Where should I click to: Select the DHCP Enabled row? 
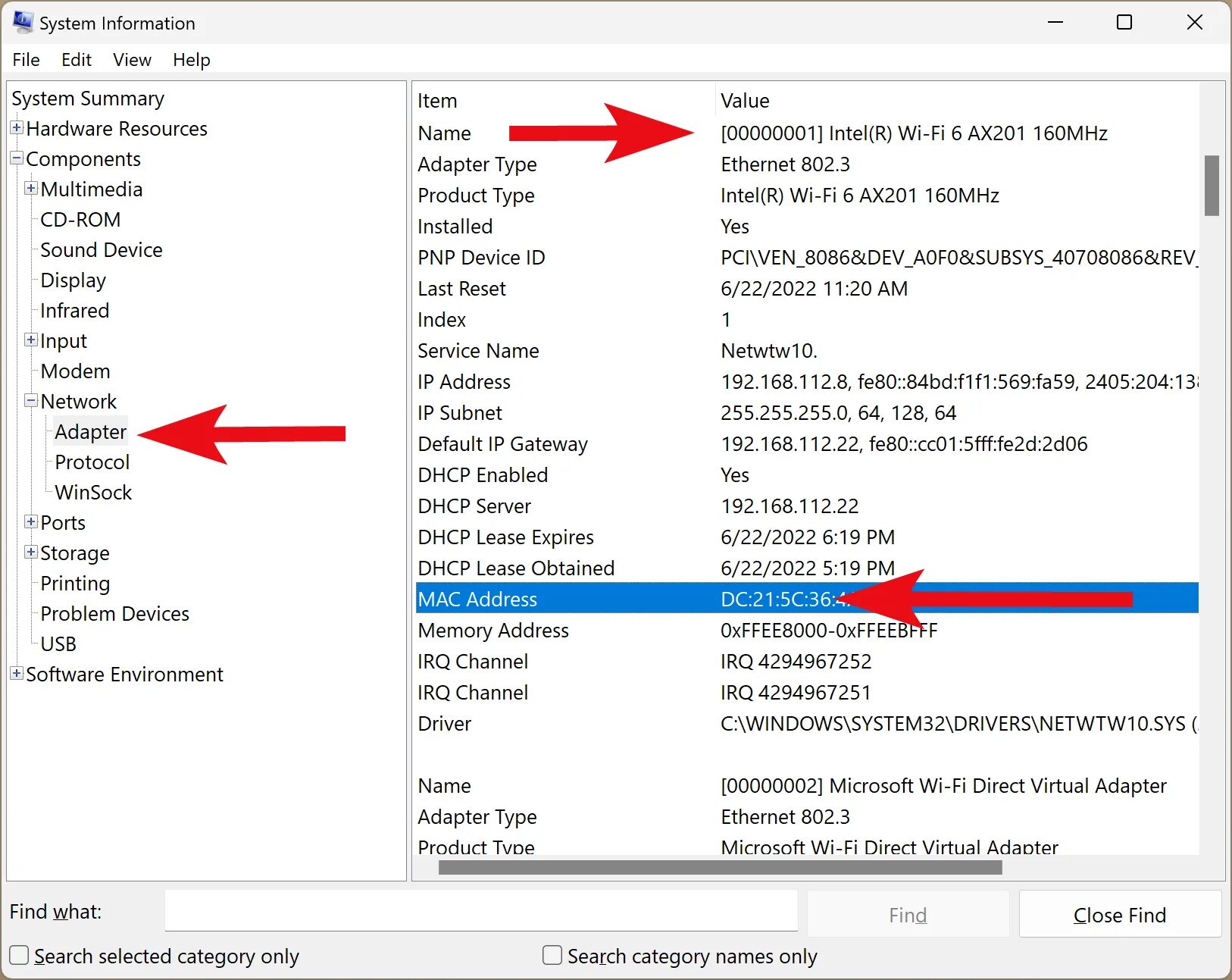click(807, 475)
